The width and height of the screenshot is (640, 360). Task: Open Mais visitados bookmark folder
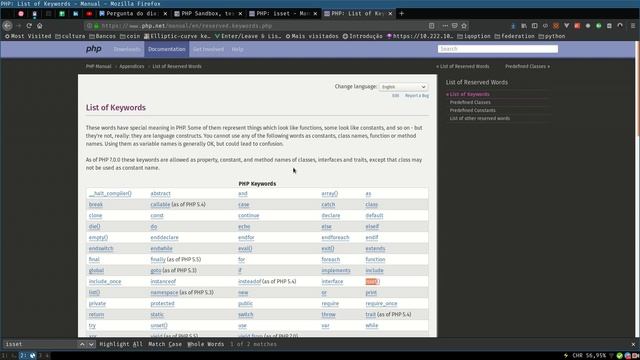pos(312,36)
